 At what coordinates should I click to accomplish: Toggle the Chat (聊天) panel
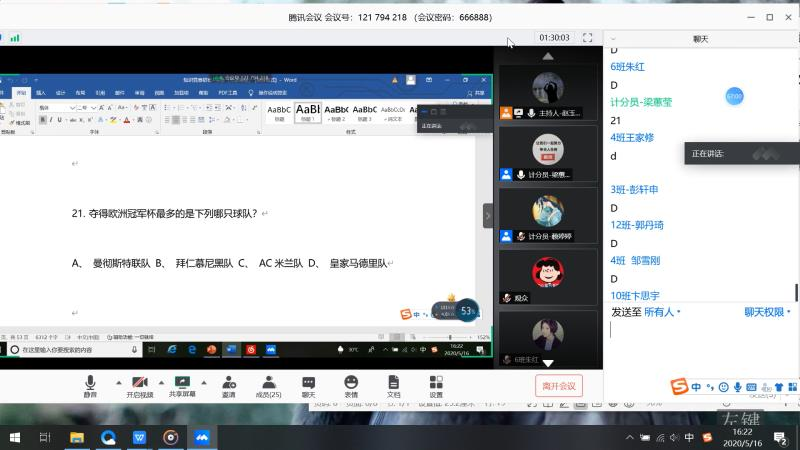[309, 385]
